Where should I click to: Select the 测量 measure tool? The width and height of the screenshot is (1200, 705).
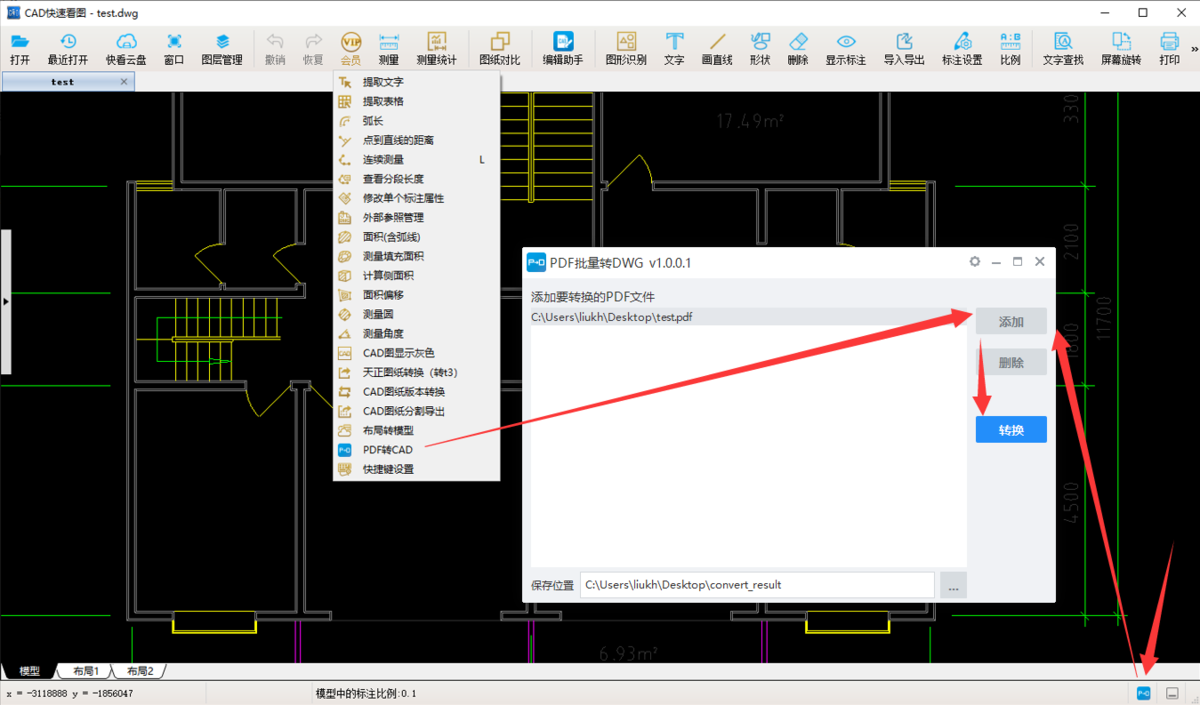[x=389, y=48]
